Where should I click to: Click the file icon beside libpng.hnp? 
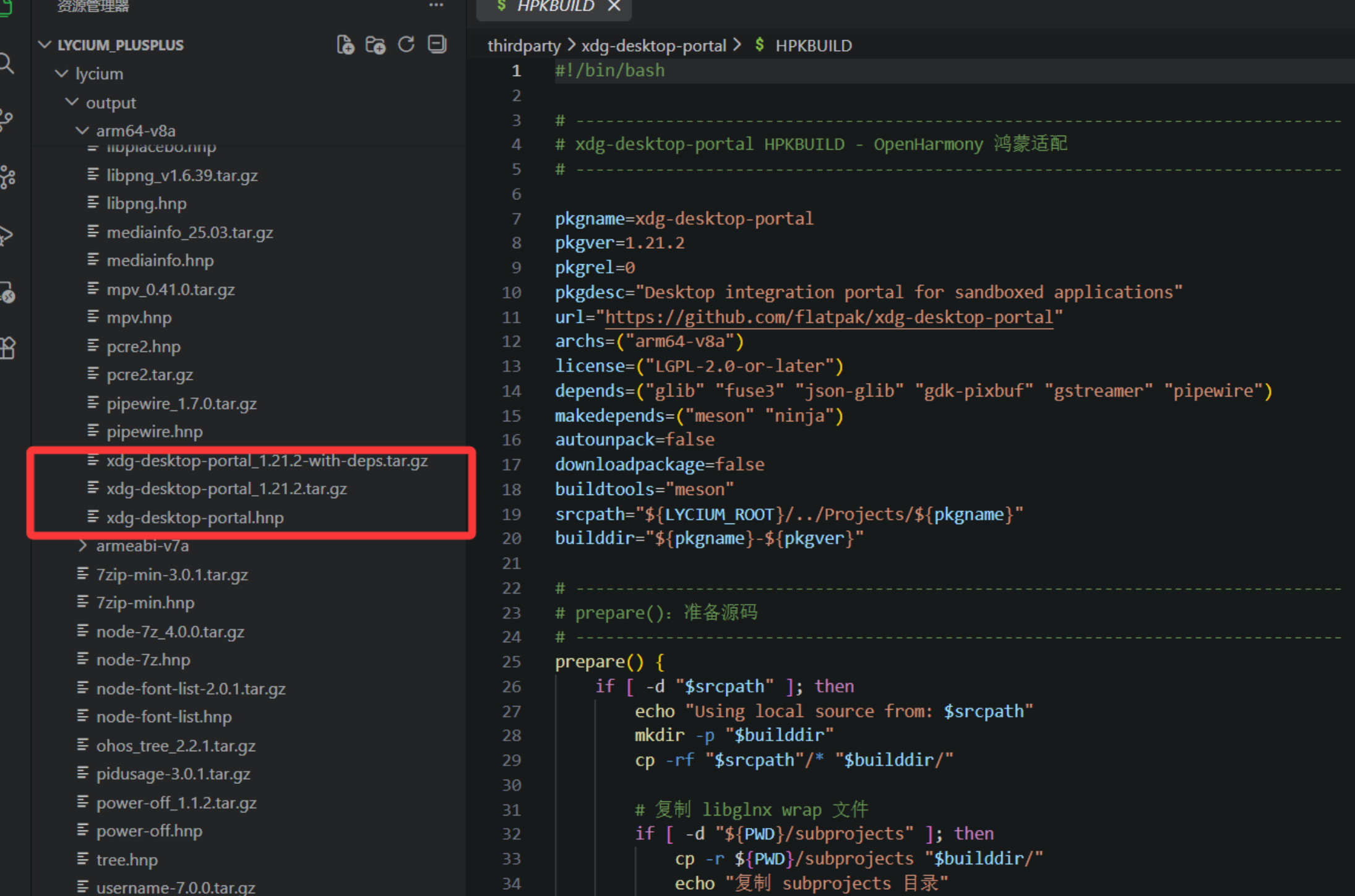[x=93, y=203]
